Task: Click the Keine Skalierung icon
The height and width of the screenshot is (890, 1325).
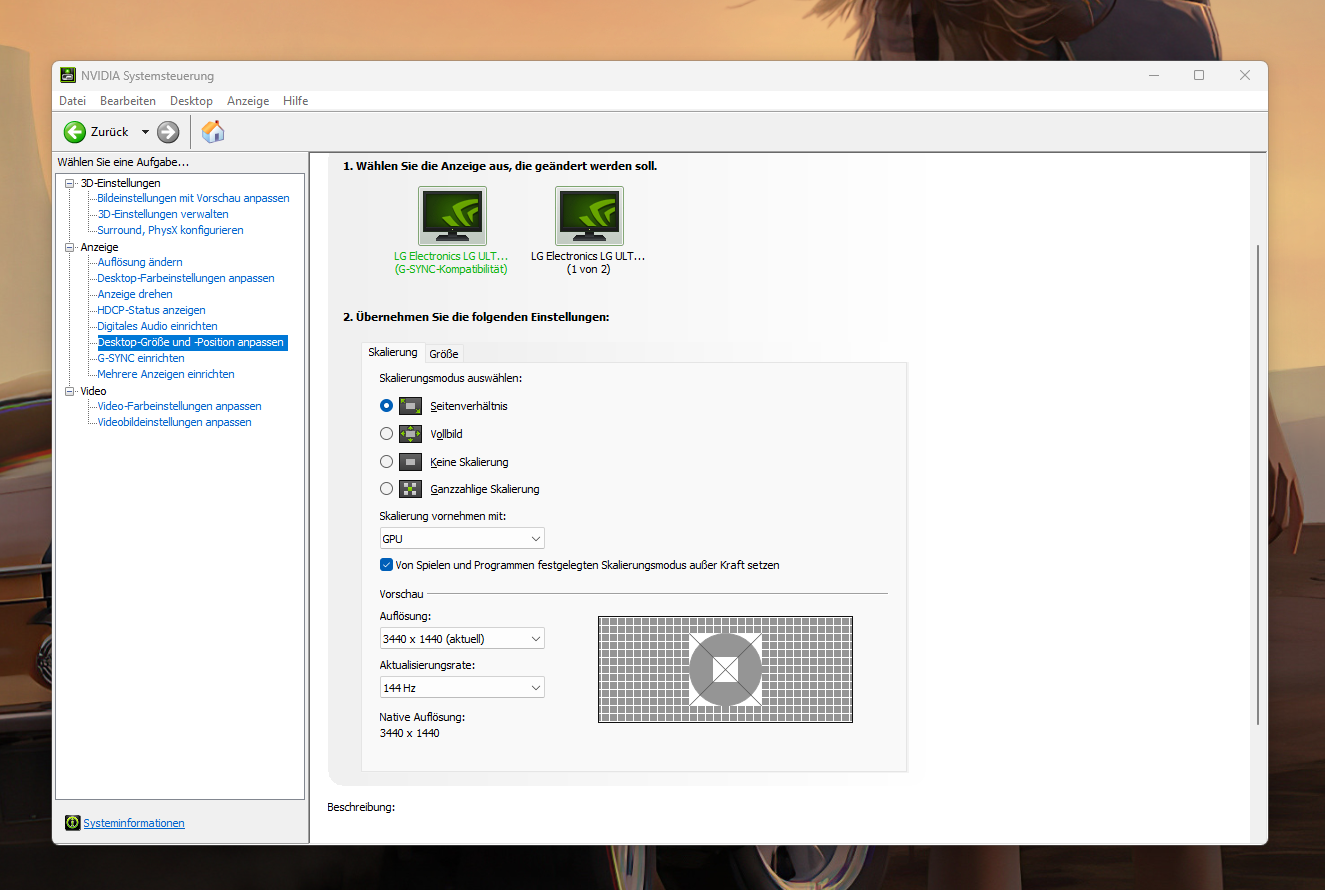Action: pyautogui.click(x=410, y=462)
